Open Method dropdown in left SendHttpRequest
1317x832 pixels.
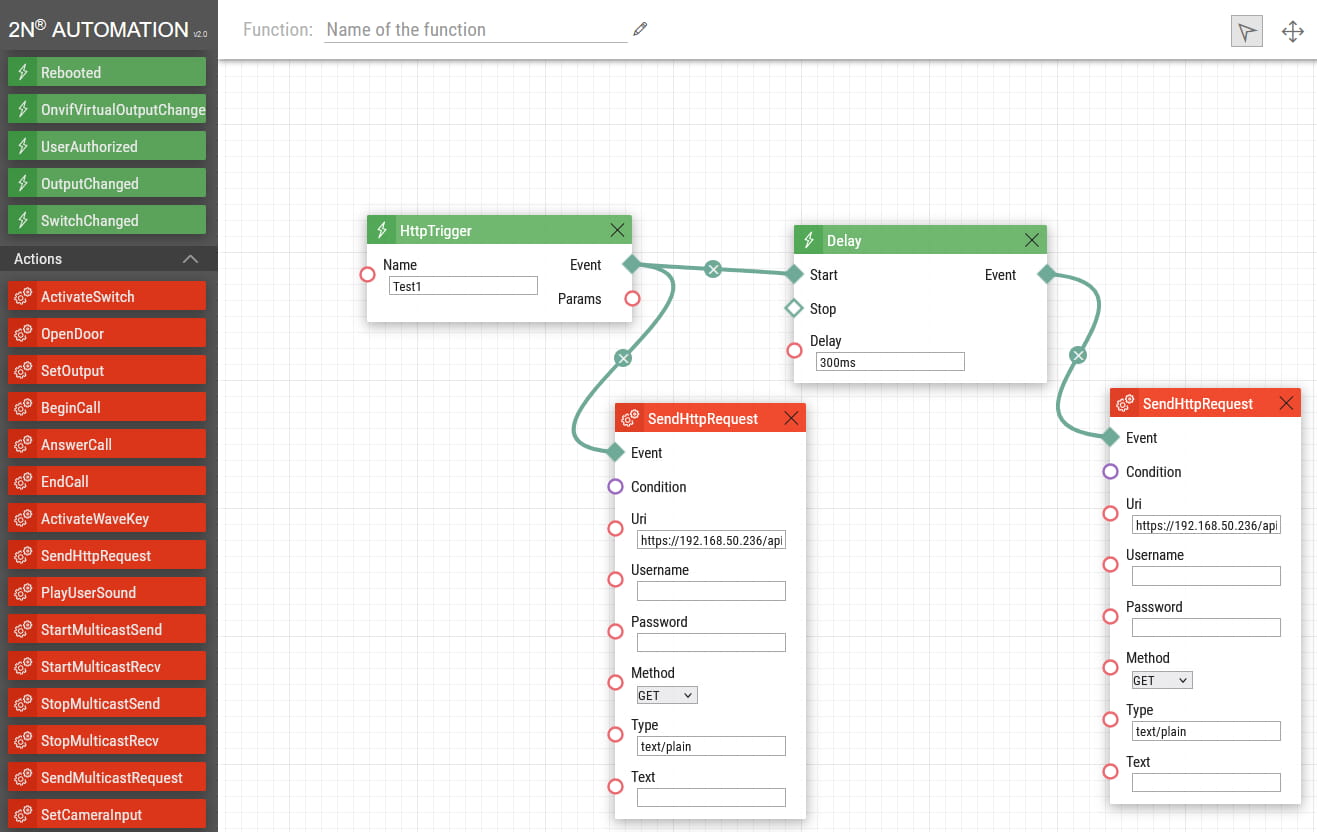click(x=667, y=695)
